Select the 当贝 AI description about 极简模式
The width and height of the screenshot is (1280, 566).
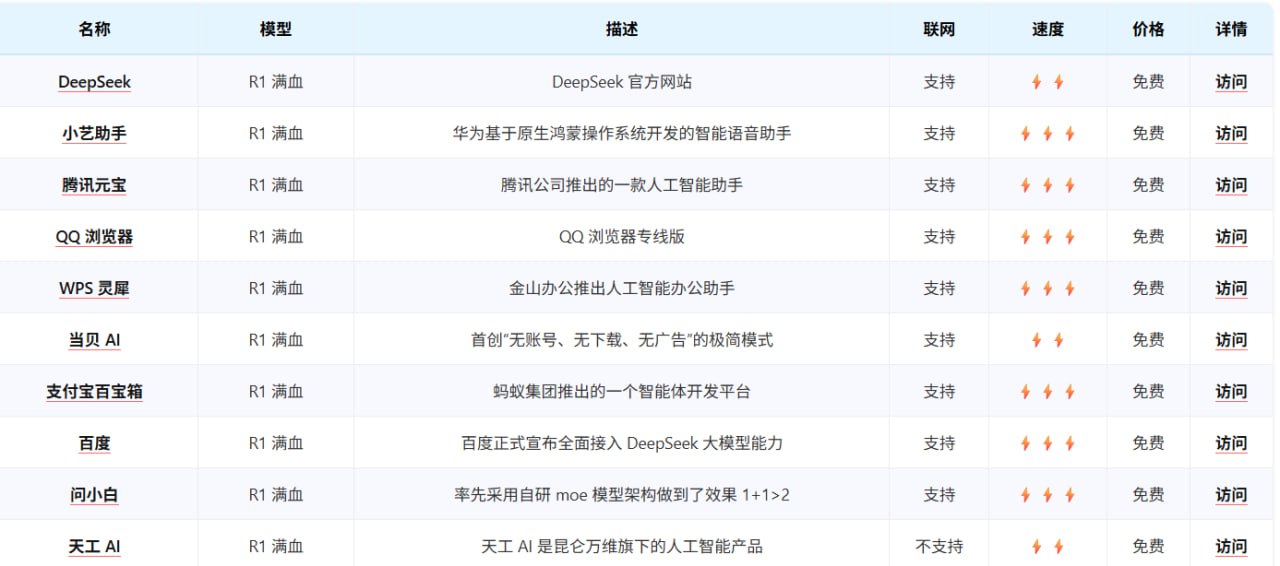point(621,340)
